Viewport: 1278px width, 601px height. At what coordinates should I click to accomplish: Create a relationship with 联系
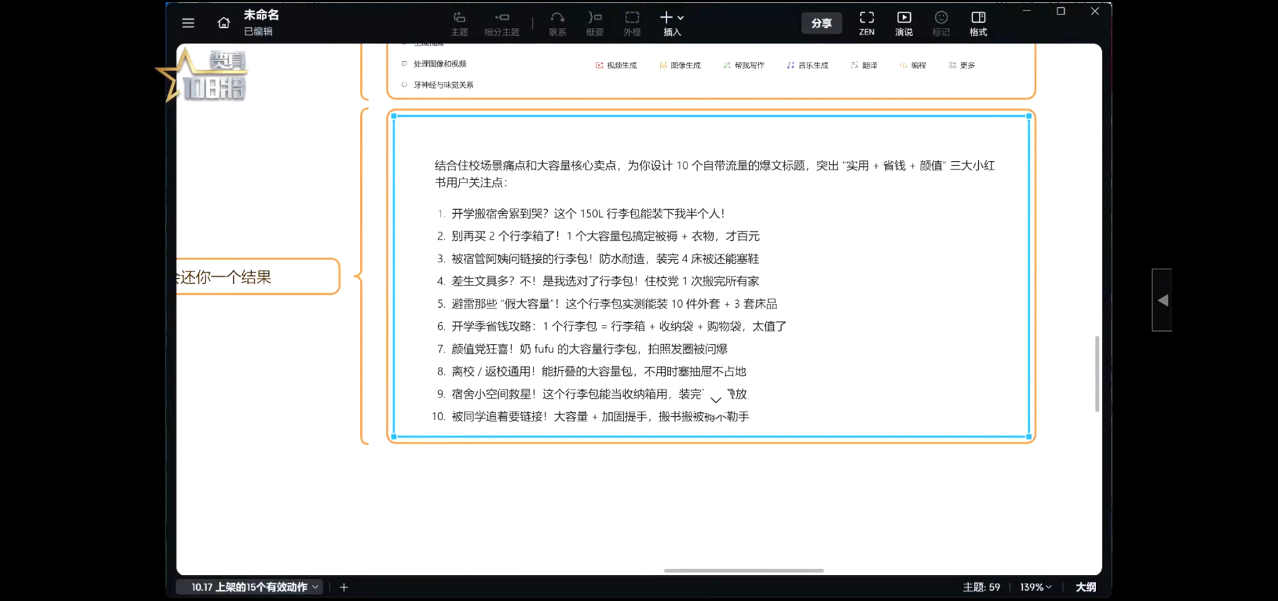(x=557, y=23)
